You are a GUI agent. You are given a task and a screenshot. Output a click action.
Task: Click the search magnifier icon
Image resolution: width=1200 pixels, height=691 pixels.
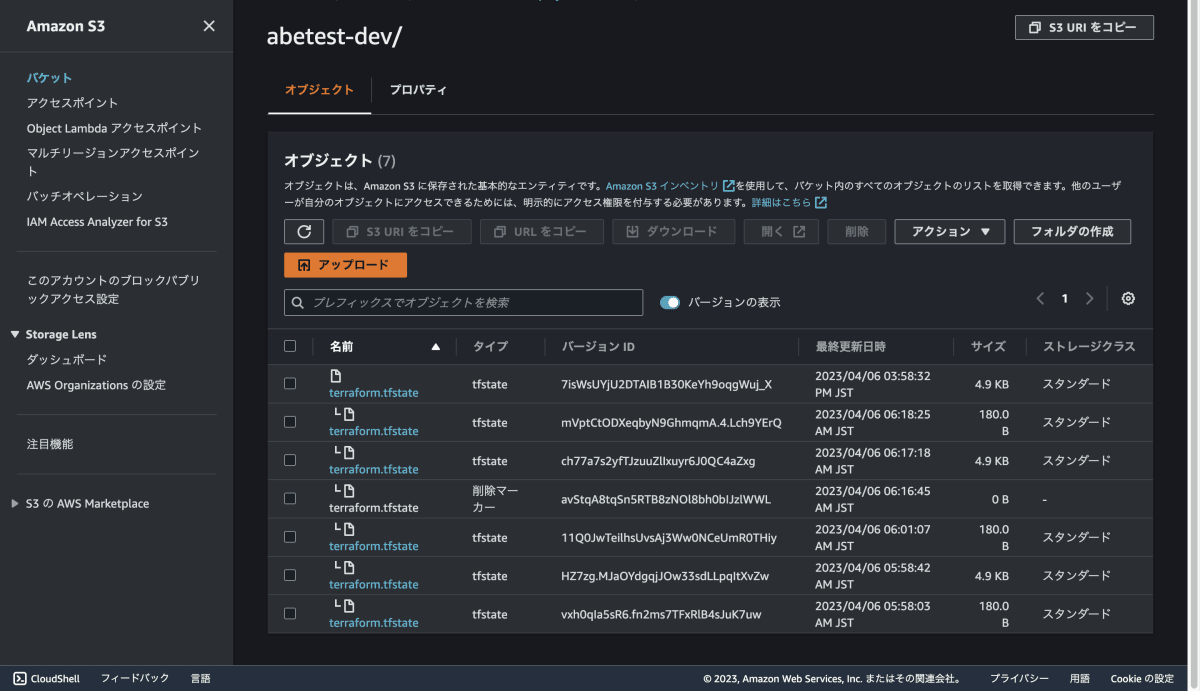tap(298, 302)
